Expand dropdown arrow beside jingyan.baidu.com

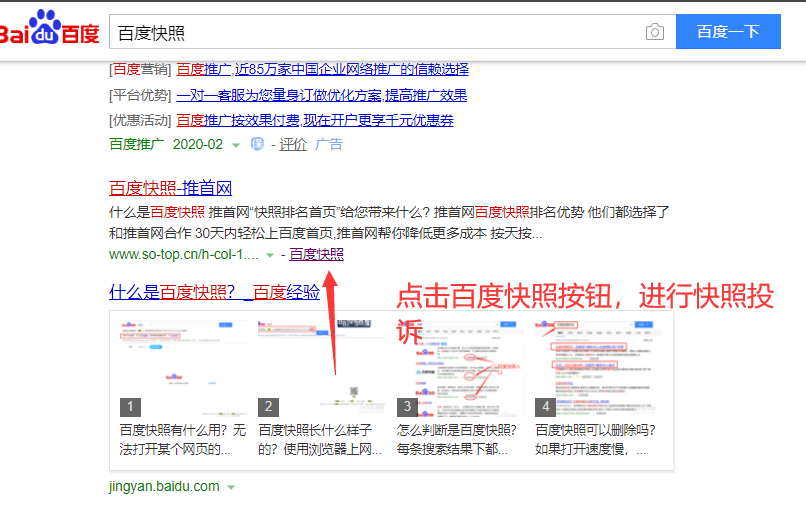[x=231, y=487]
